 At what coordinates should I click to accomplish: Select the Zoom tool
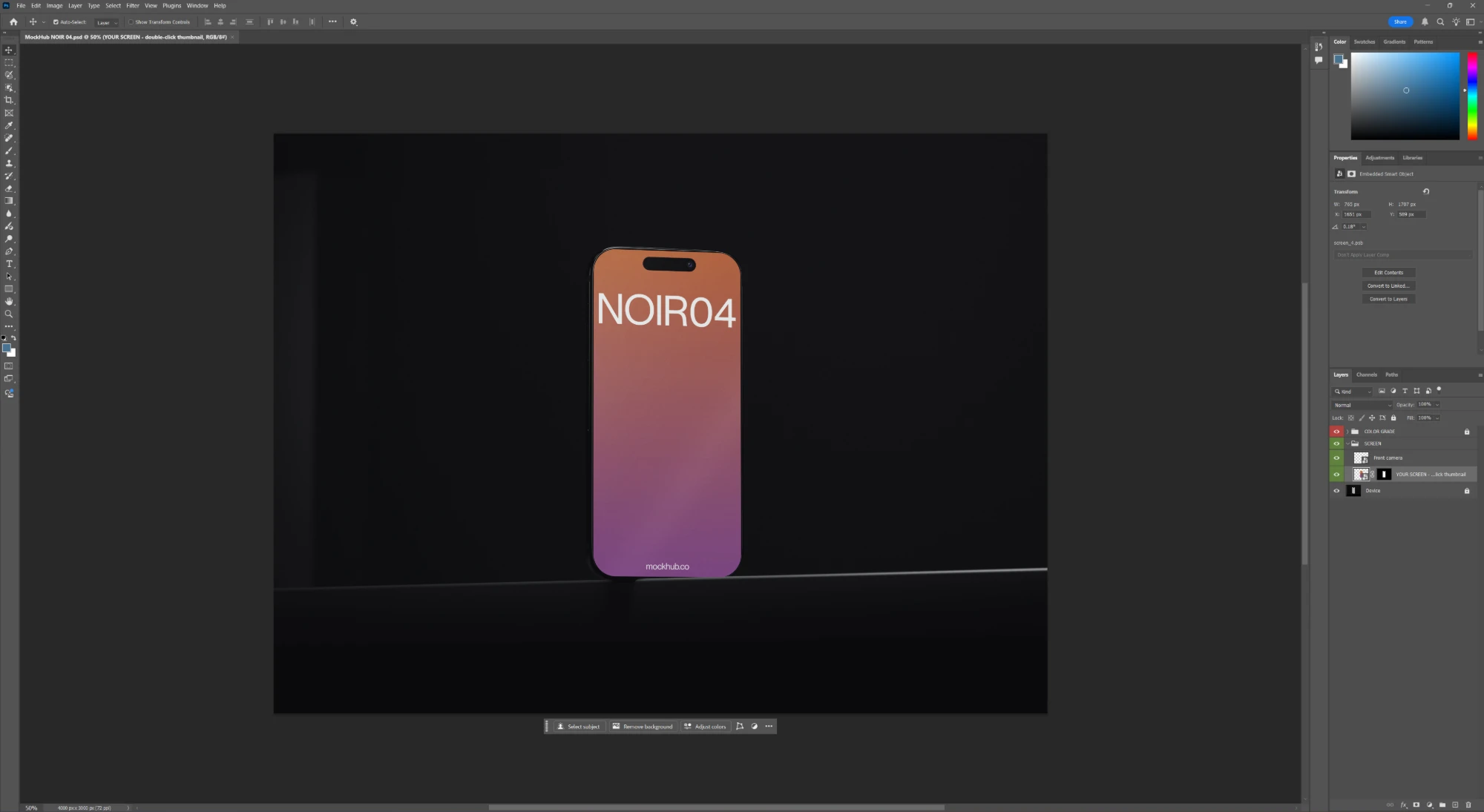9,314
